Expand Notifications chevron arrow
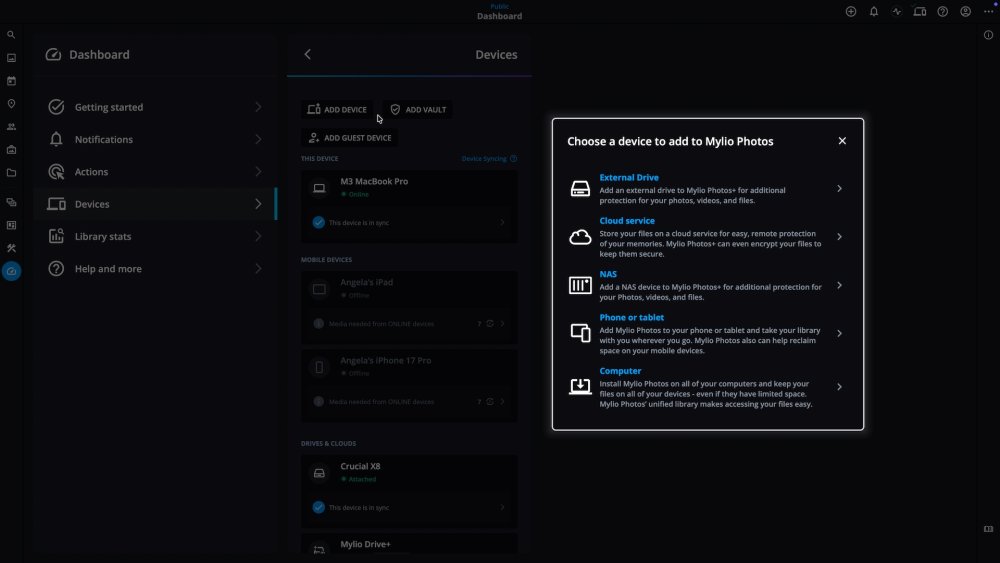This screenshot has width=1000, height=563. (258, 139)
